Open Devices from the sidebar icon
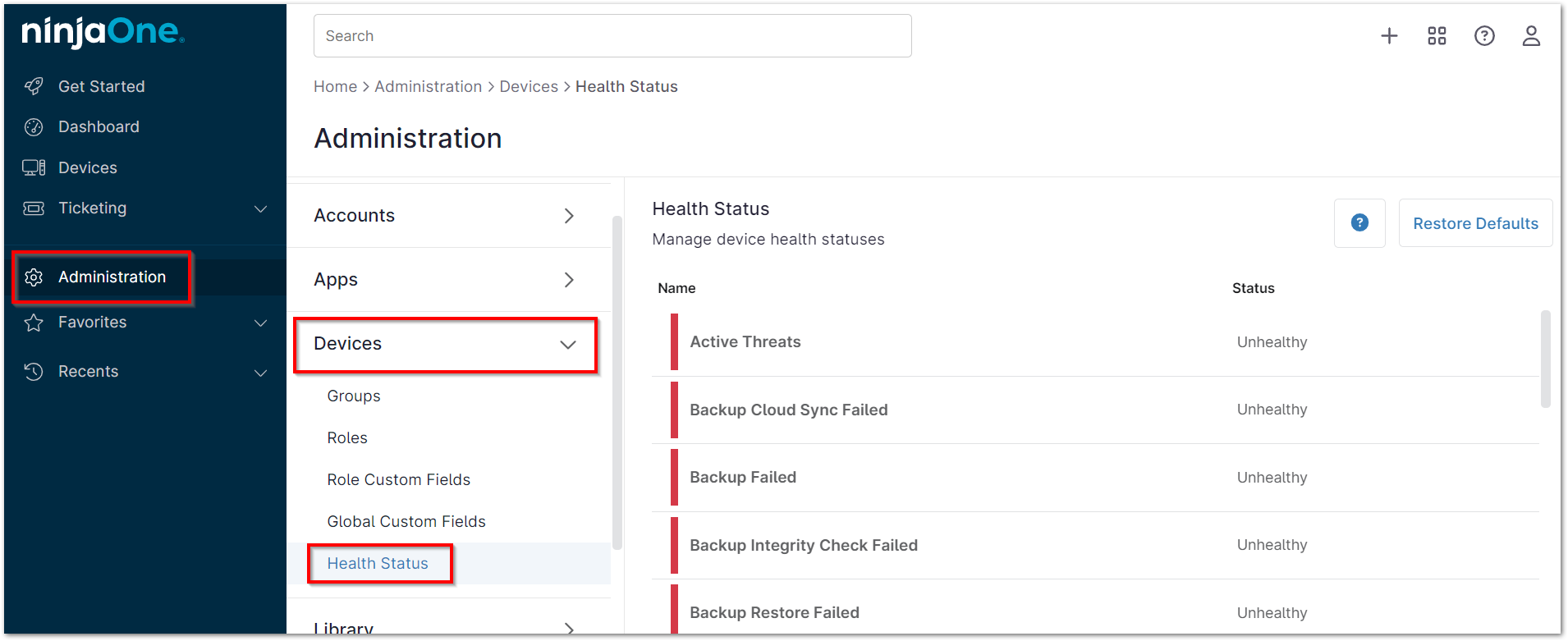 (x=33, y=167)
